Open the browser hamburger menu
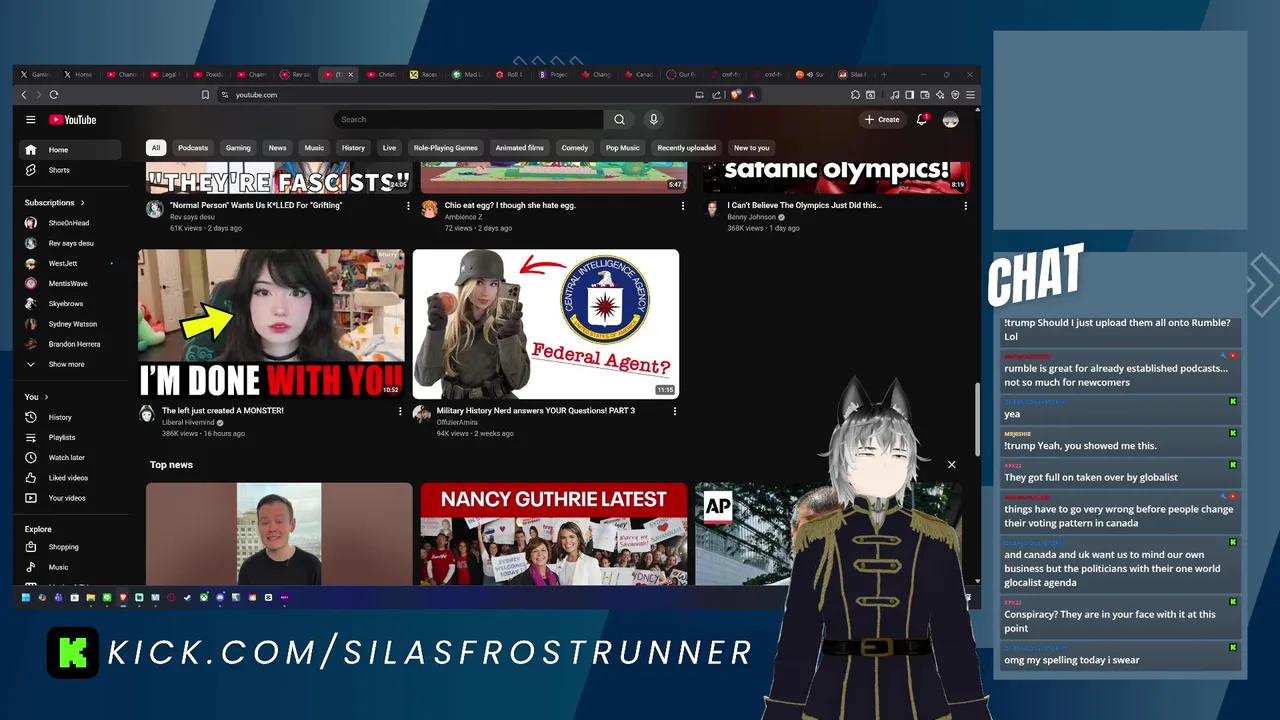The width and height of the screenshot is (1280, 720). click(x=970, y=95)
